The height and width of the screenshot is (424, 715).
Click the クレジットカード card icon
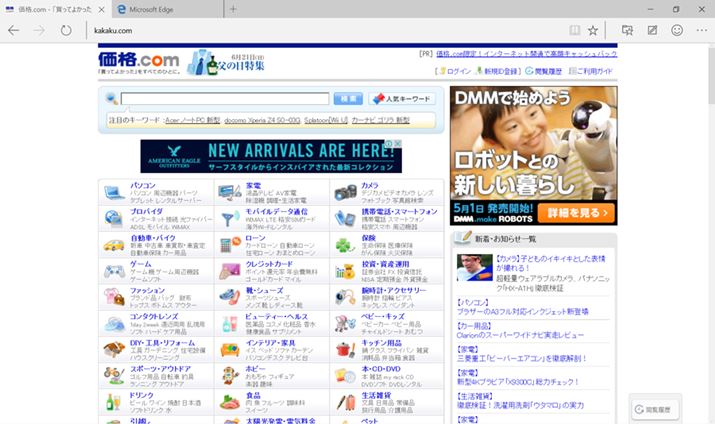coord(230,271)
